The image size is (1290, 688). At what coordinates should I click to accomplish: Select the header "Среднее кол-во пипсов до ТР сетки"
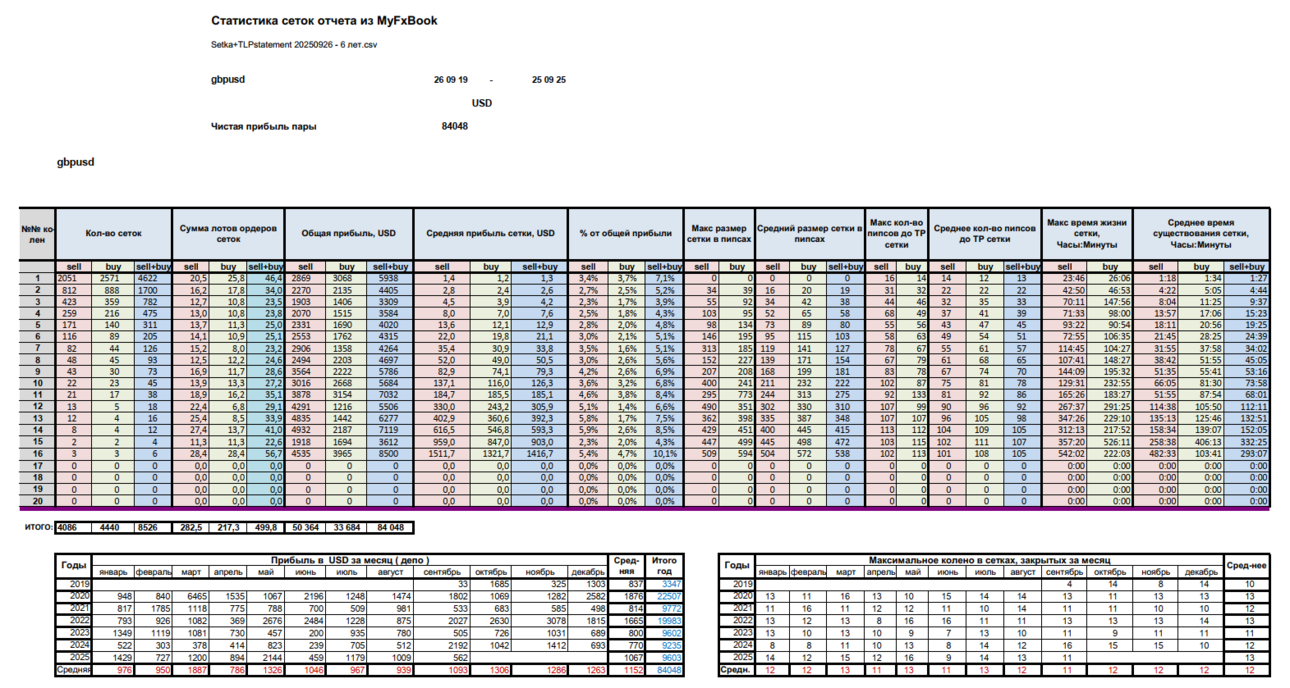(x=986, y=234)
